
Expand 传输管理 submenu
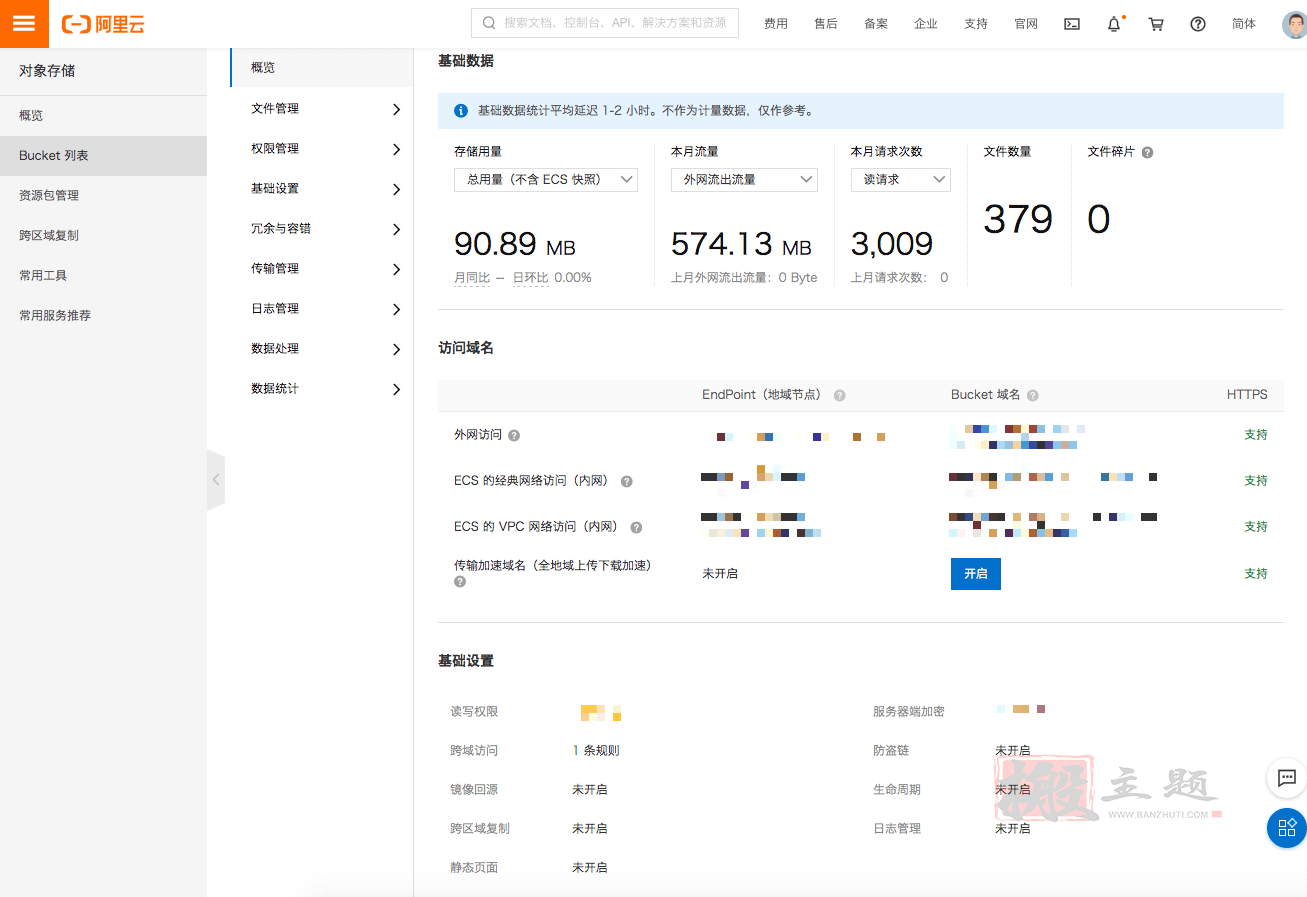[x=322, y=268]
